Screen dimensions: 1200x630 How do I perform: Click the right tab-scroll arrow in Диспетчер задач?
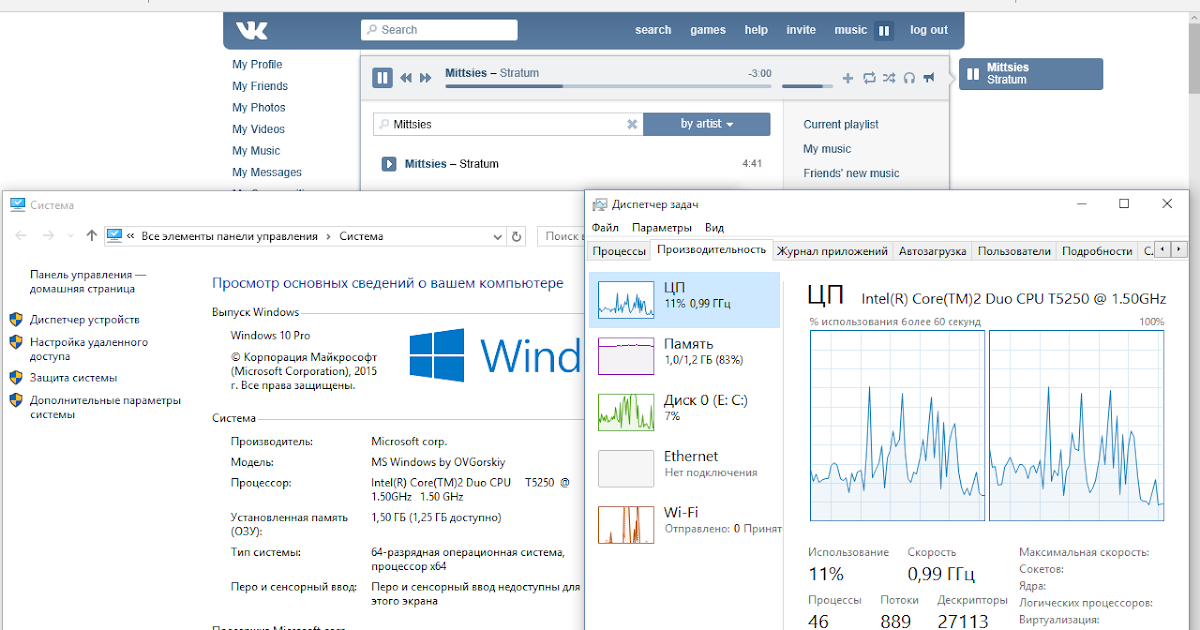coord(1180,250)
